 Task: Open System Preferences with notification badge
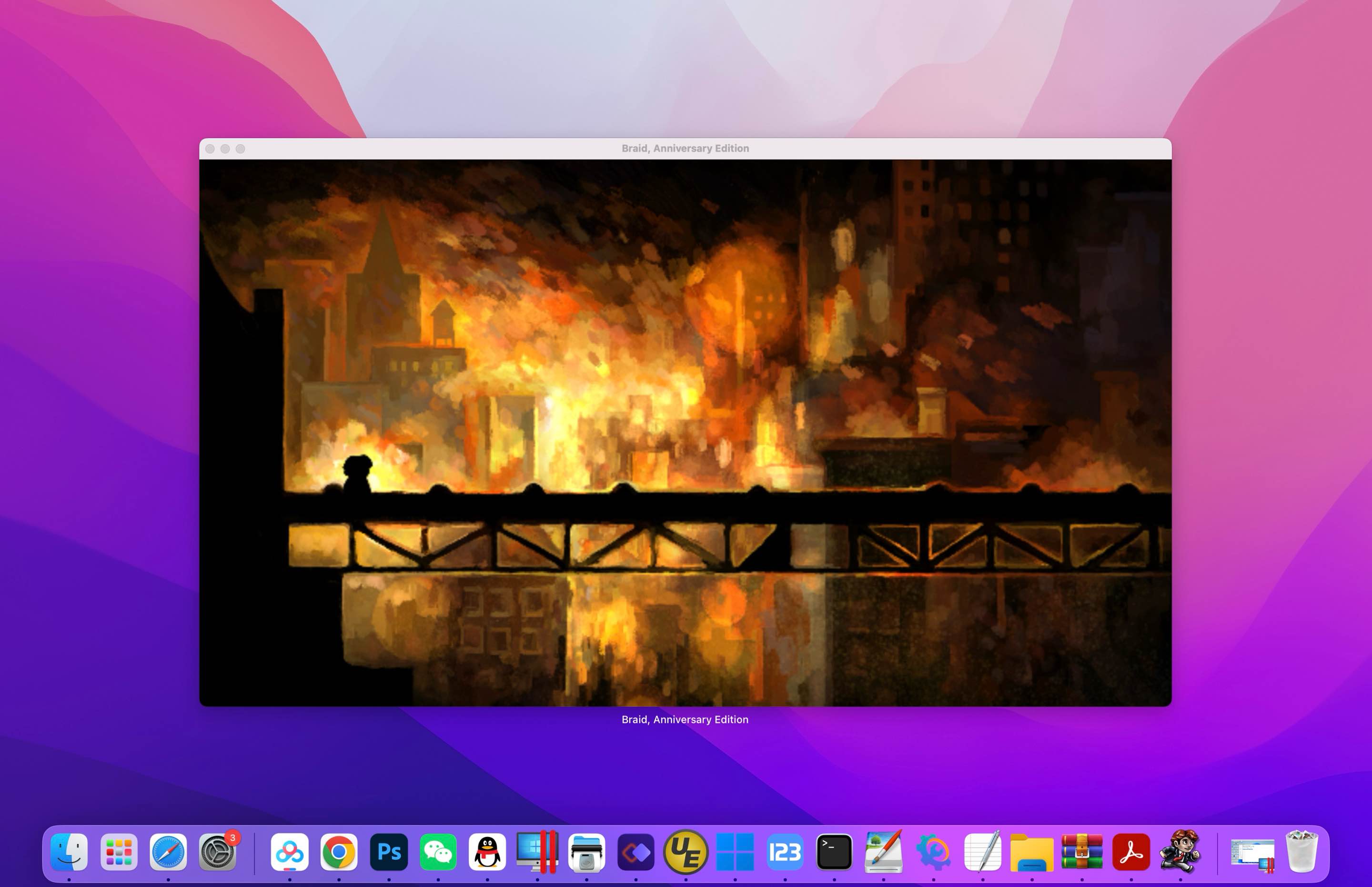point(218,852)
